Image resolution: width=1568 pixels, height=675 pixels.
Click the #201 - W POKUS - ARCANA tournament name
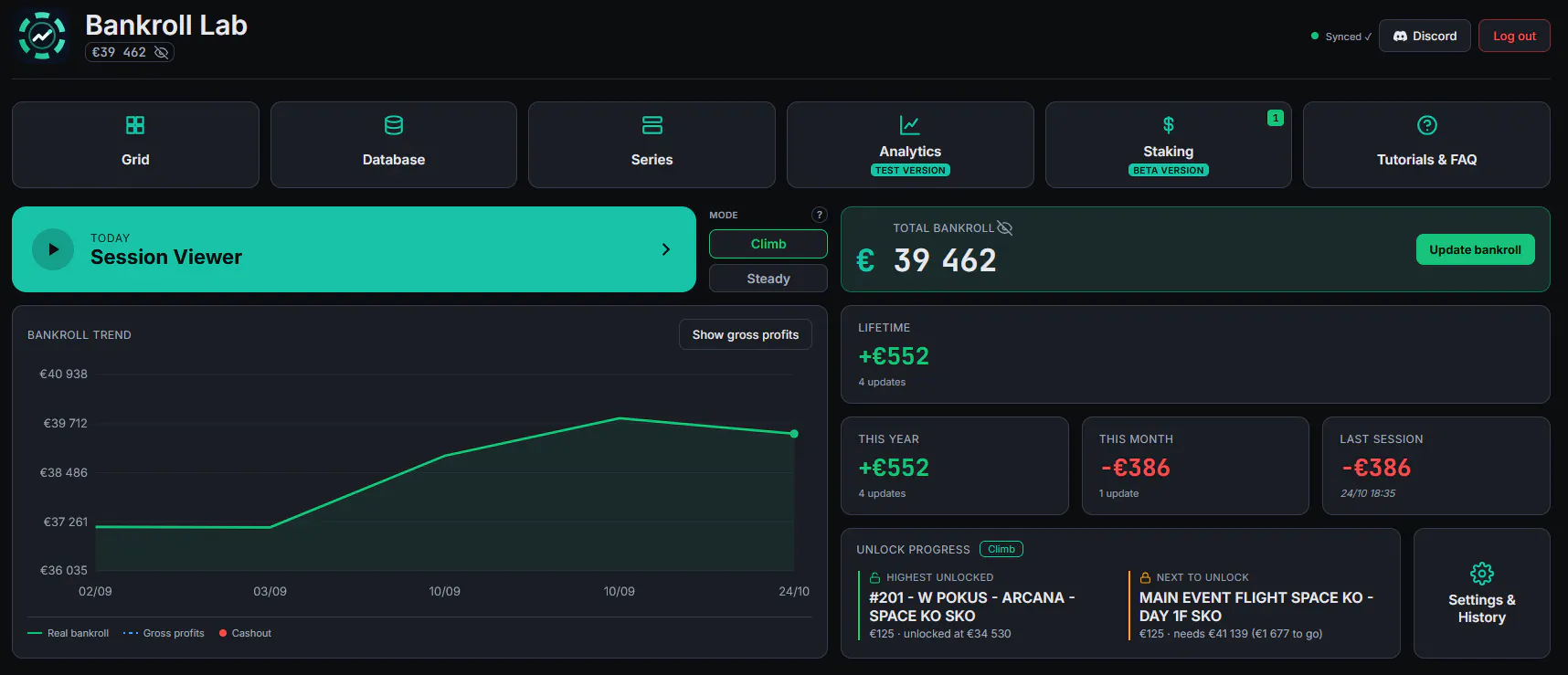(972, 606)
